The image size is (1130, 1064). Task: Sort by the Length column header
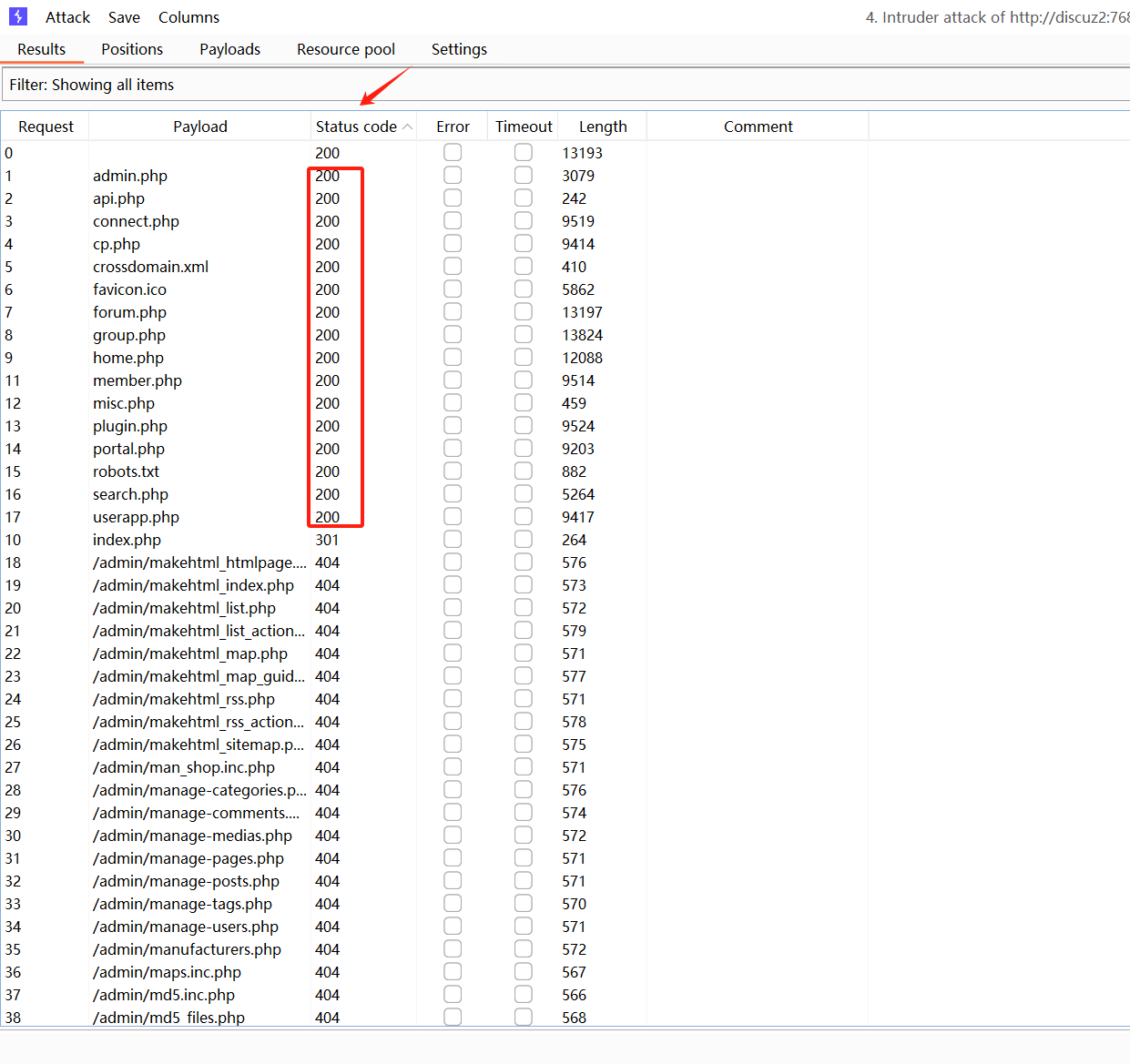pyautogui.click(x=603, y=127)
